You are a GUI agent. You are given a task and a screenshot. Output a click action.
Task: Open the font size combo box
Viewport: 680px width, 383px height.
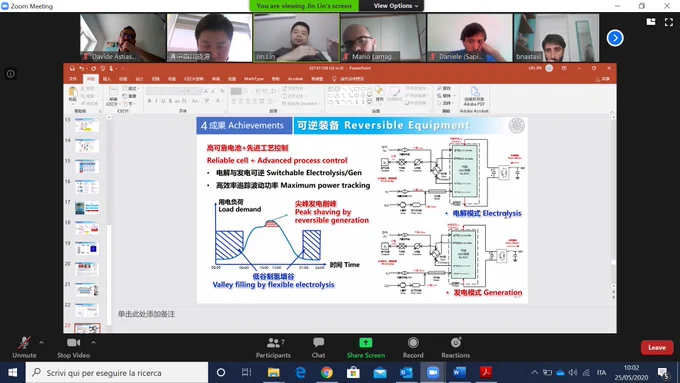pyautogui.click(x=194, y=91)
